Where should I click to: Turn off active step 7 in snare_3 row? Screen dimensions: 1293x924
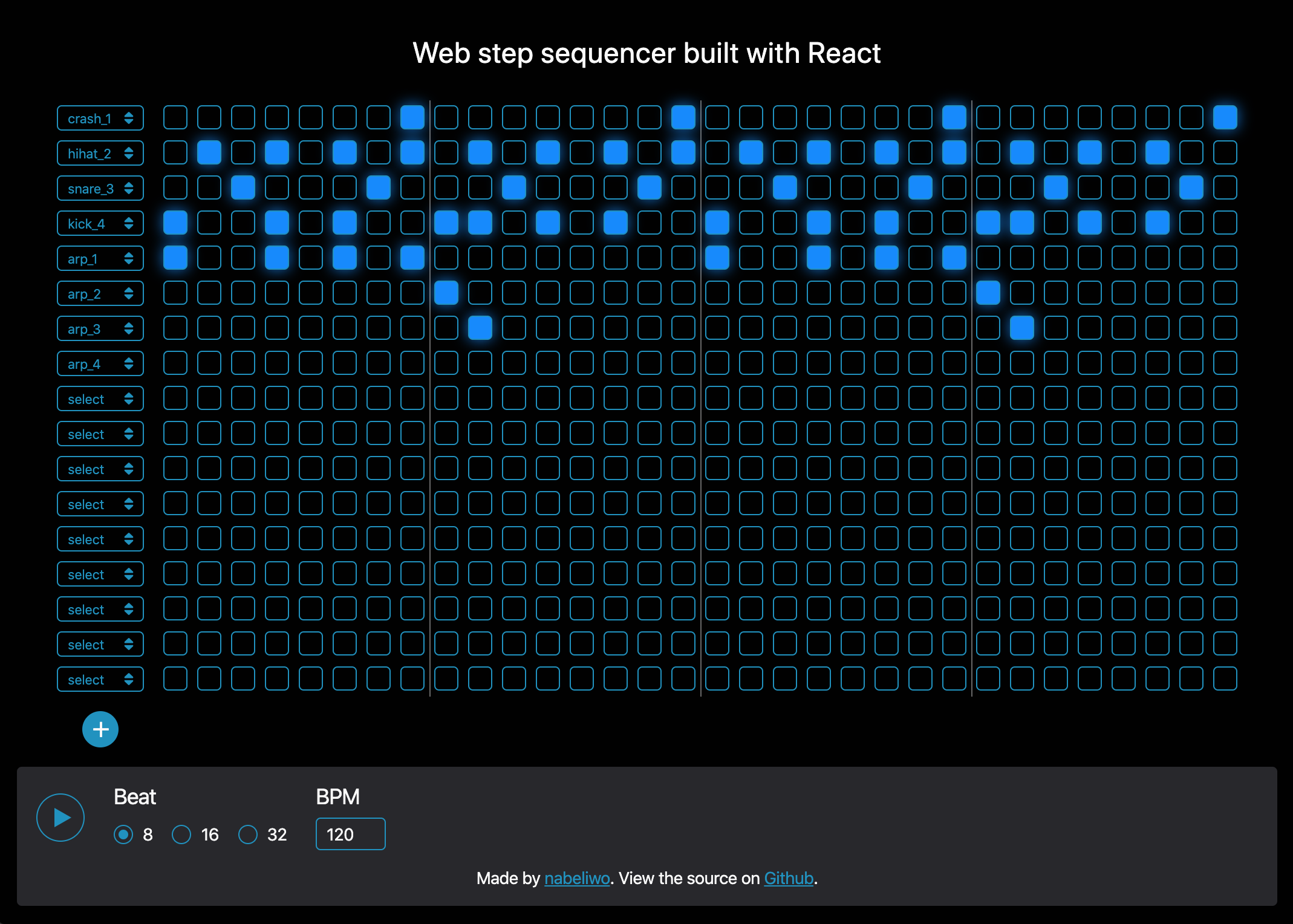379,187
